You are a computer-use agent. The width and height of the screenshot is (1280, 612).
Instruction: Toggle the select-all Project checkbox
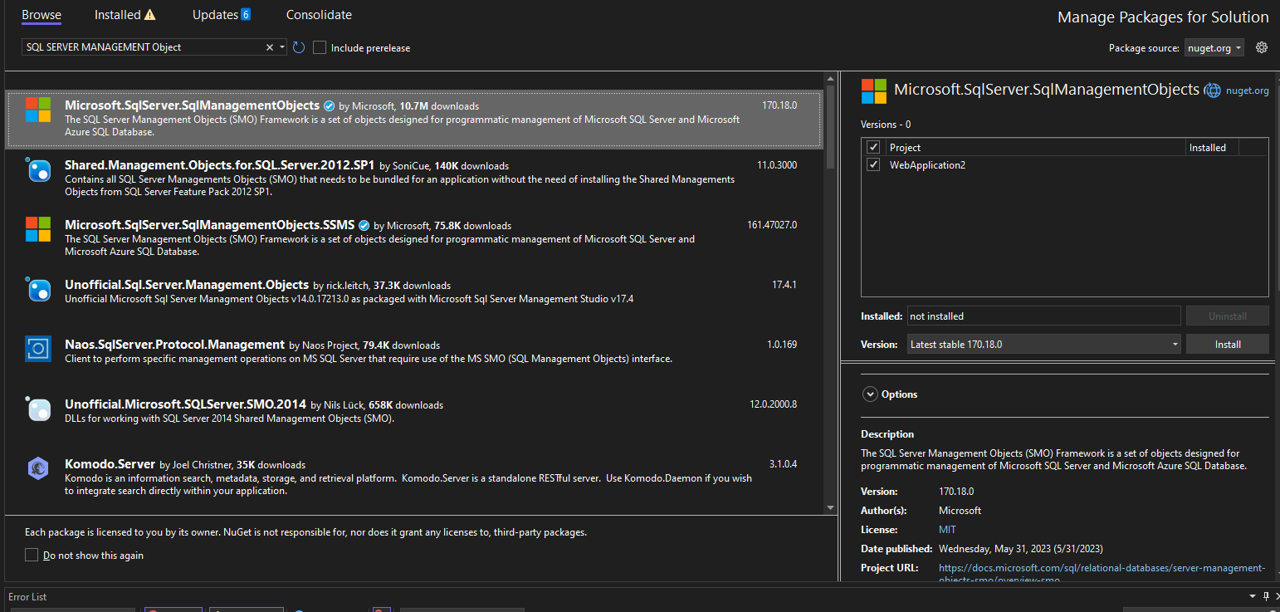[873, 147]
